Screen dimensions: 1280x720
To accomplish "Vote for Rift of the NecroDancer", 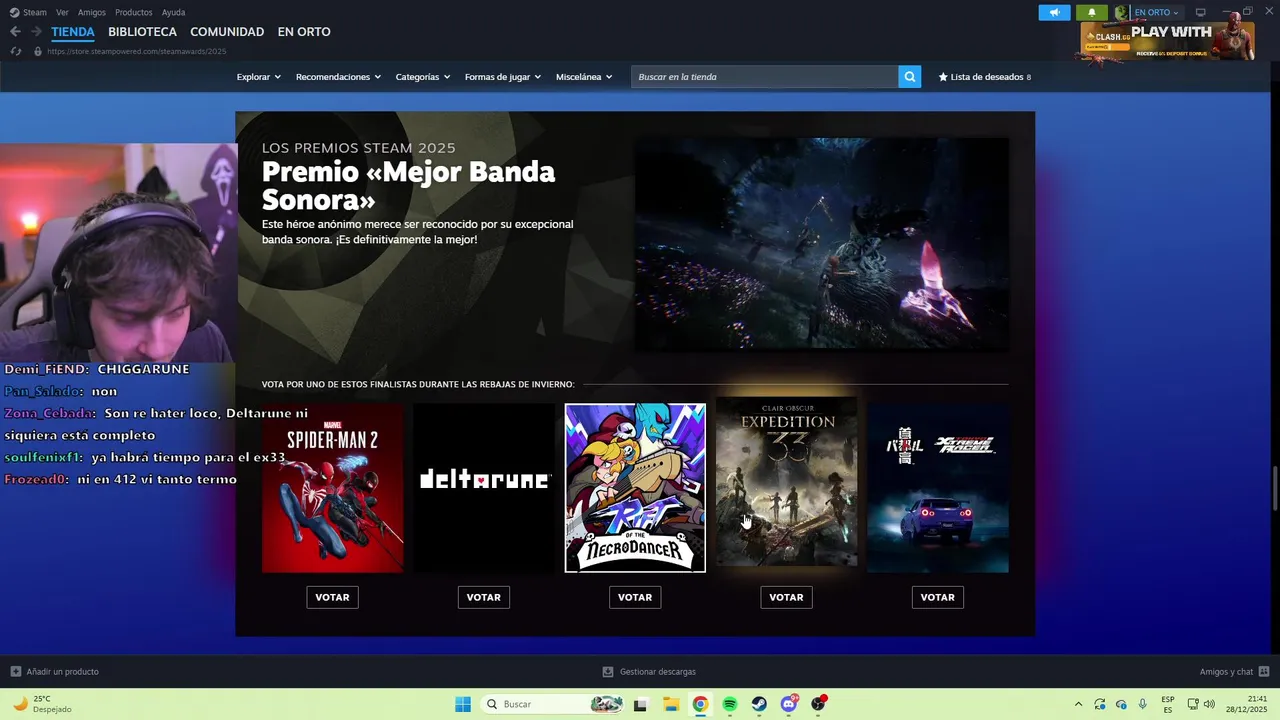I will [635, 597].
